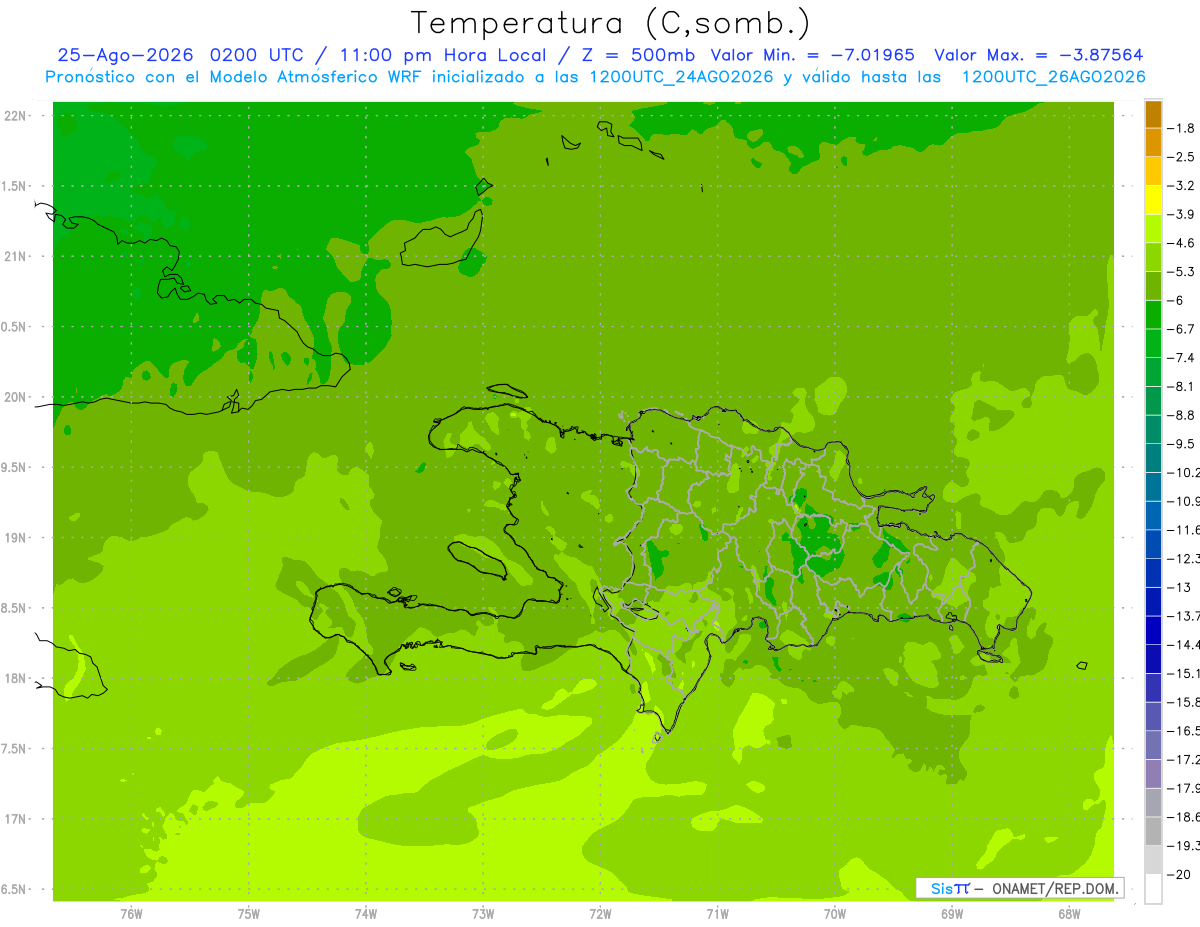Pick the teal swatch between -9.5 and -10.2
The height and width of the screenshot is (927, 1200).
1153,458
